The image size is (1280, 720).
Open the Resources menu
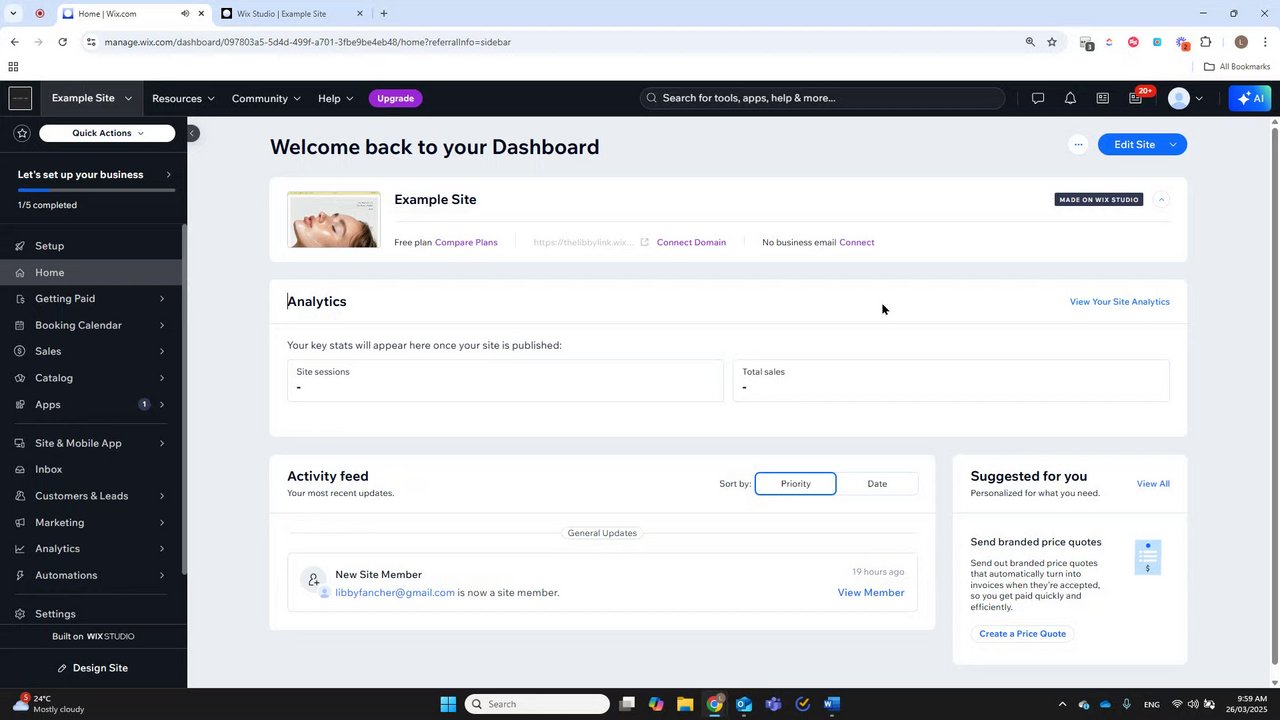[183, 98]
